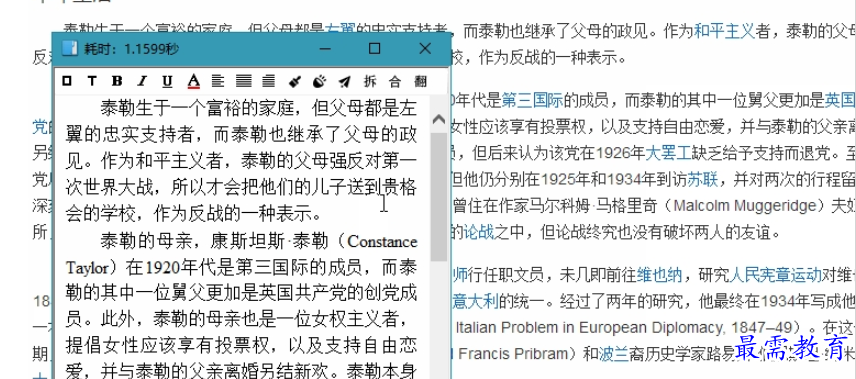Toggle bold formatting
The image size is (856, 379).
[x=117, y=81]
